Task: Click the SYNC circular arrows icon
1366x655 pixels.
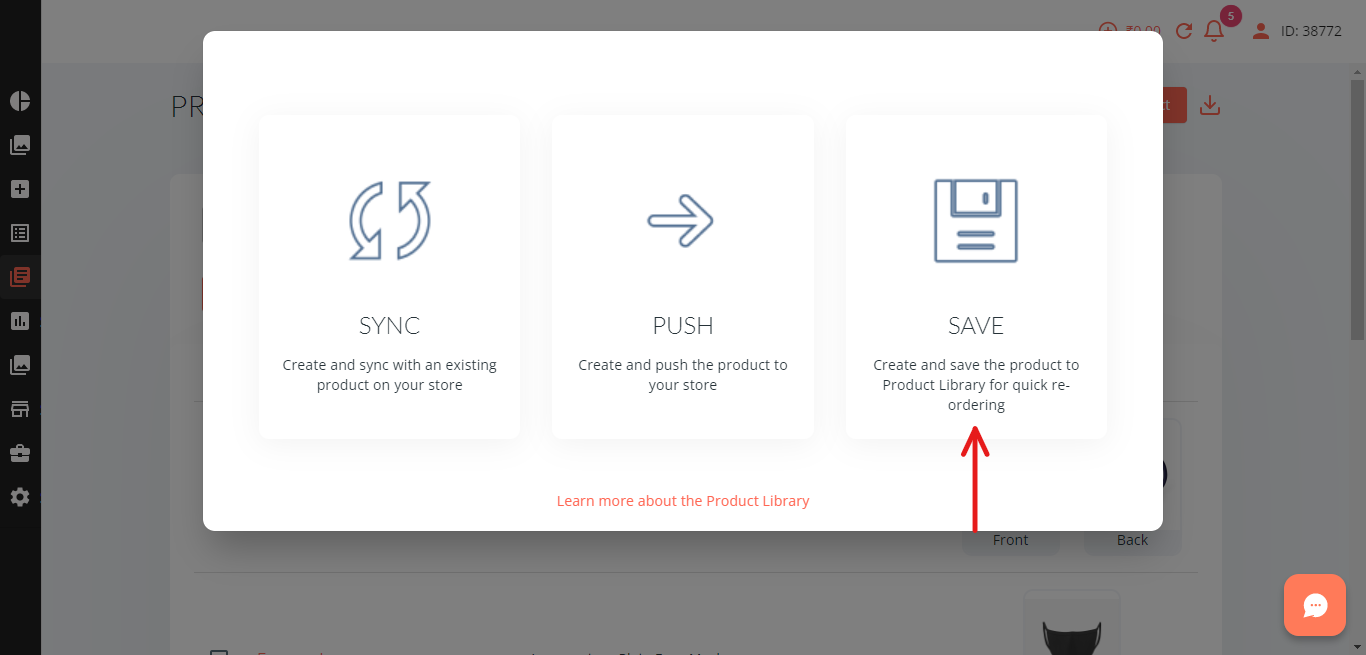Action: tap(390, 221)
